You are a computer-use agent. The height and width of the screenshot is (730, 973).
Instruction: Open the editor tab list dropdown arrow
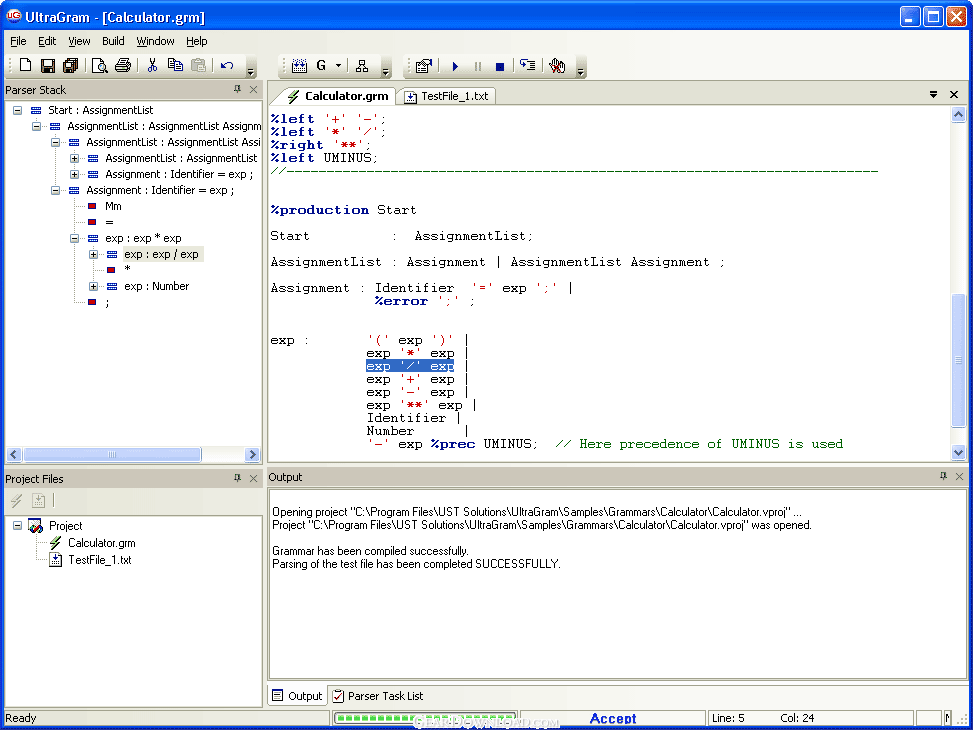tap(933, 94)
